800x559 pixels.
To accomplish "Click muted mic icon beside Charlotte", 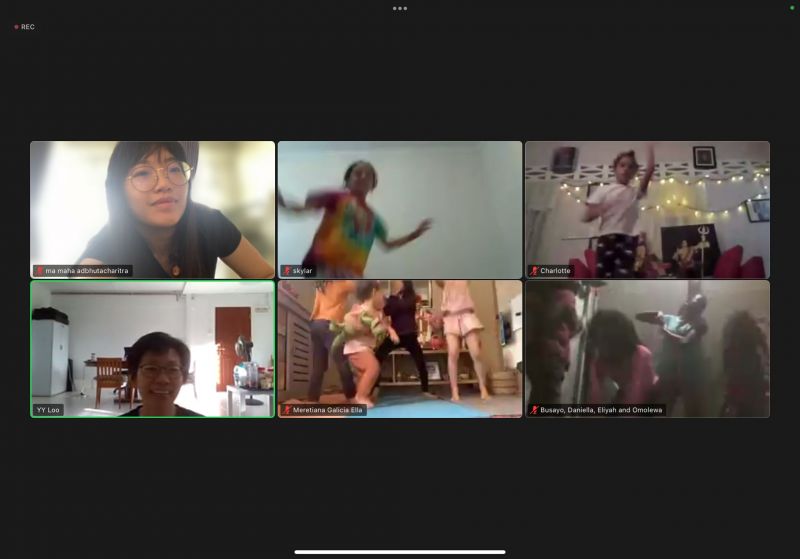I will [x=534, y=271].
